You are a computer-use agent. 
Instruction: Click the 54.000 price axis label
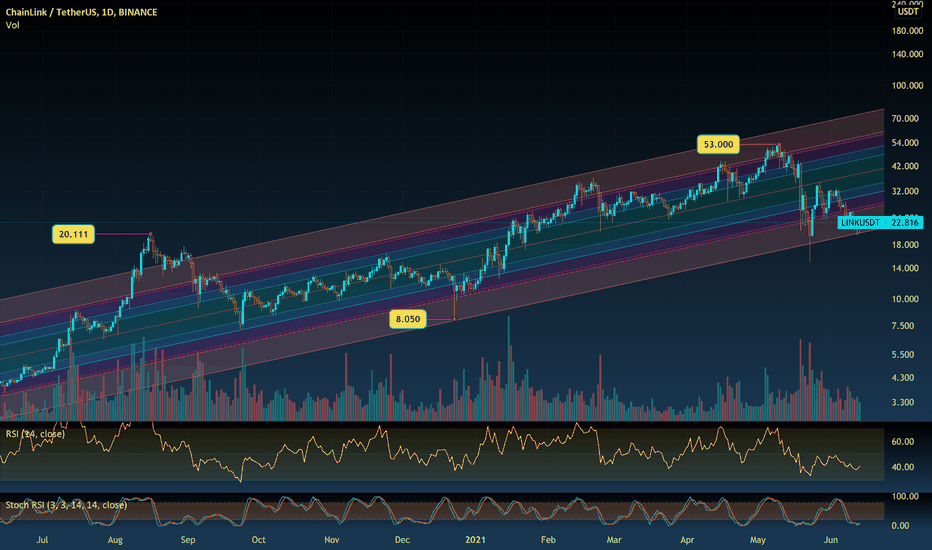pos(905,143)
